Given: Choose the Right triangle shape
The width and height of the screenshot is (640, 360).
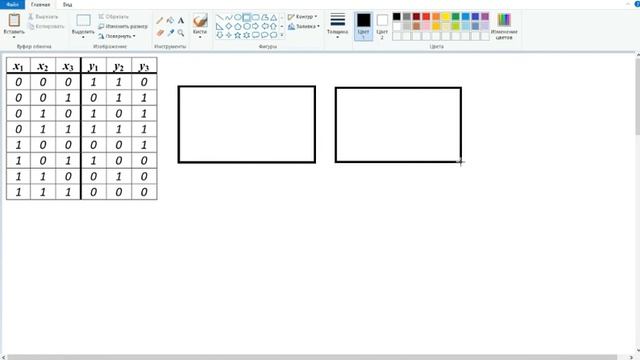Looking at the screenshot, I should tap(220, 26).
